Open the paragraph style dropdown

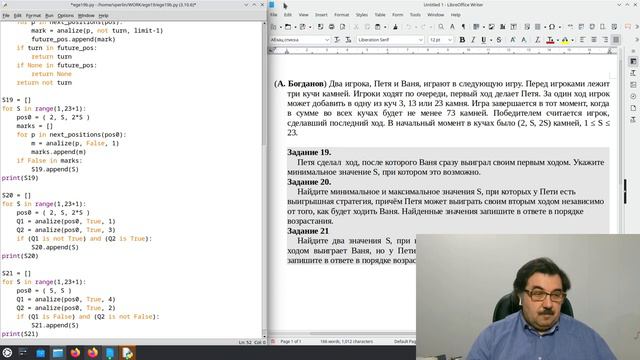click(x=327, y=40)
